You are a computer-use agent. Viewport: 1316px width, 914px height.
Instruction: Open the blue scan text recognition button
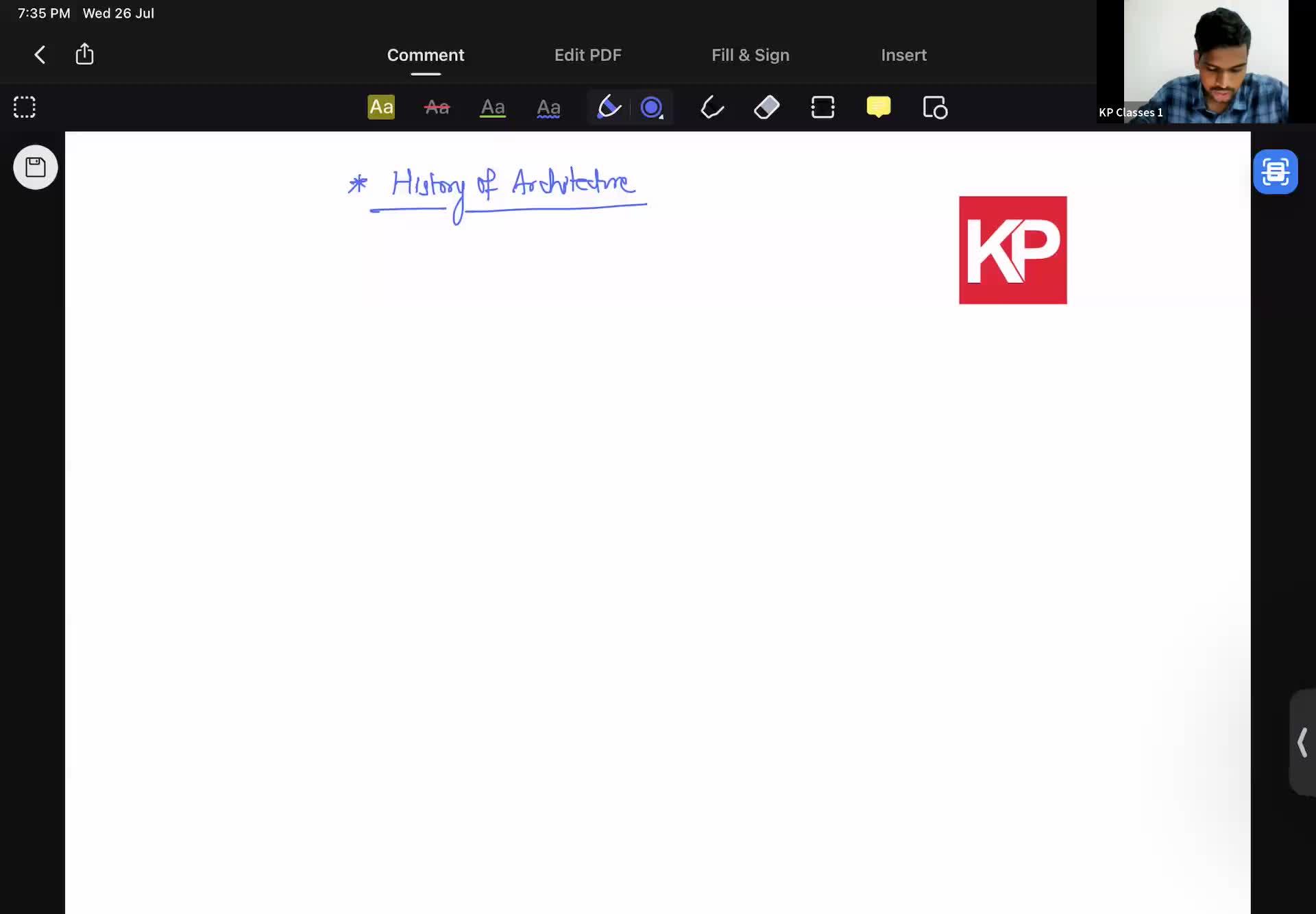[1276, 172]
